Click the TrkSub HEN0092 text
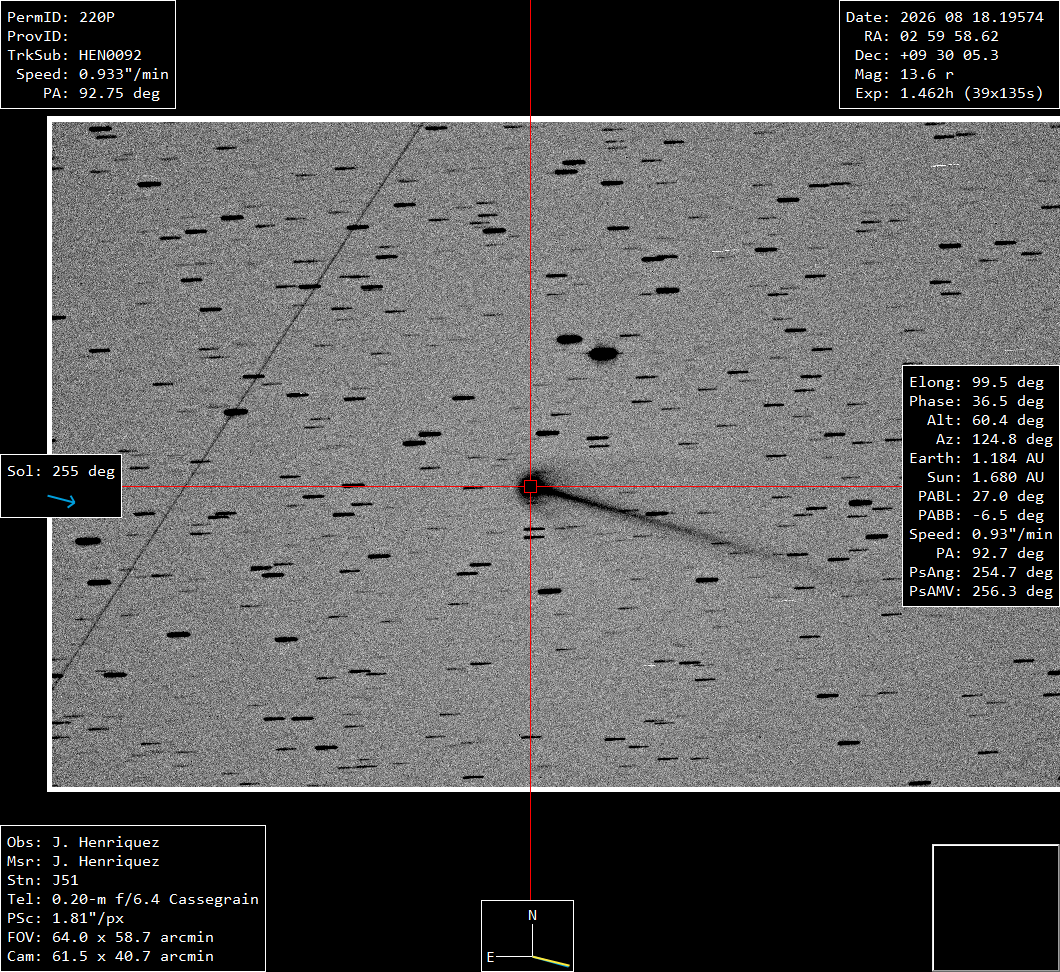Image resolution: width=1060 pixels, height=972 pixels. [74, 55]
